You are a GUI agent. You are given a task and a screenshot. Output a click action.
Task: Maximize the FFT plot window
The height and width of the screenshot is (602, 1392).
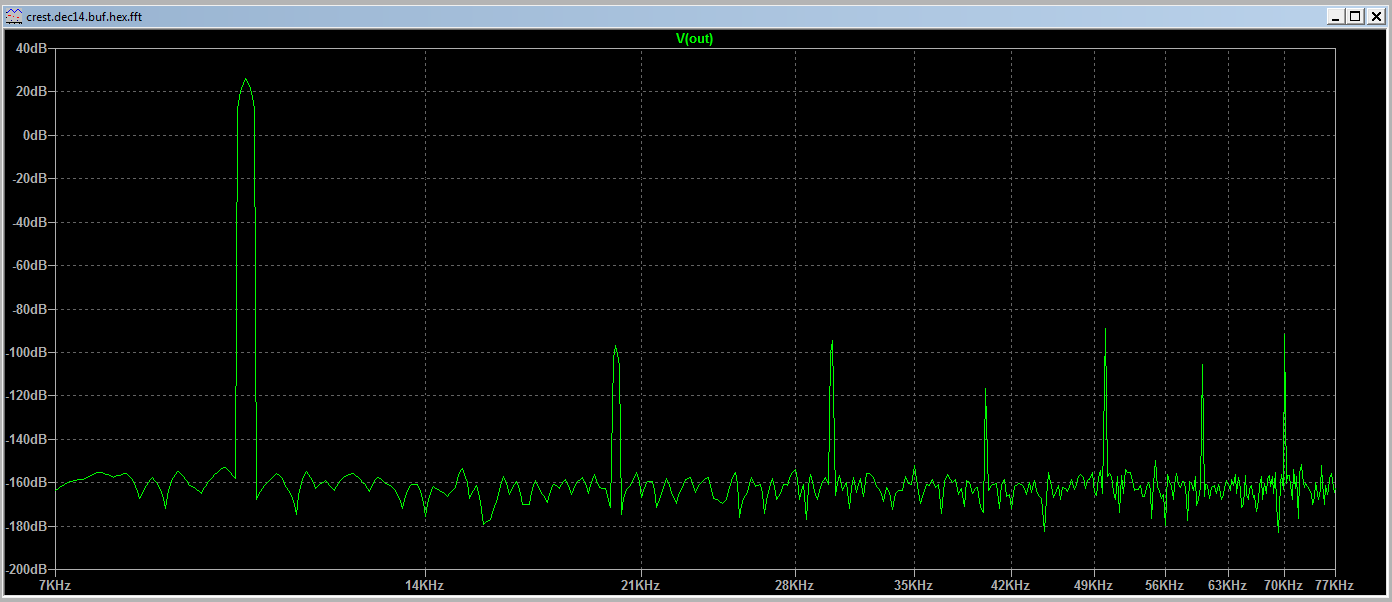click(1355, 17)
